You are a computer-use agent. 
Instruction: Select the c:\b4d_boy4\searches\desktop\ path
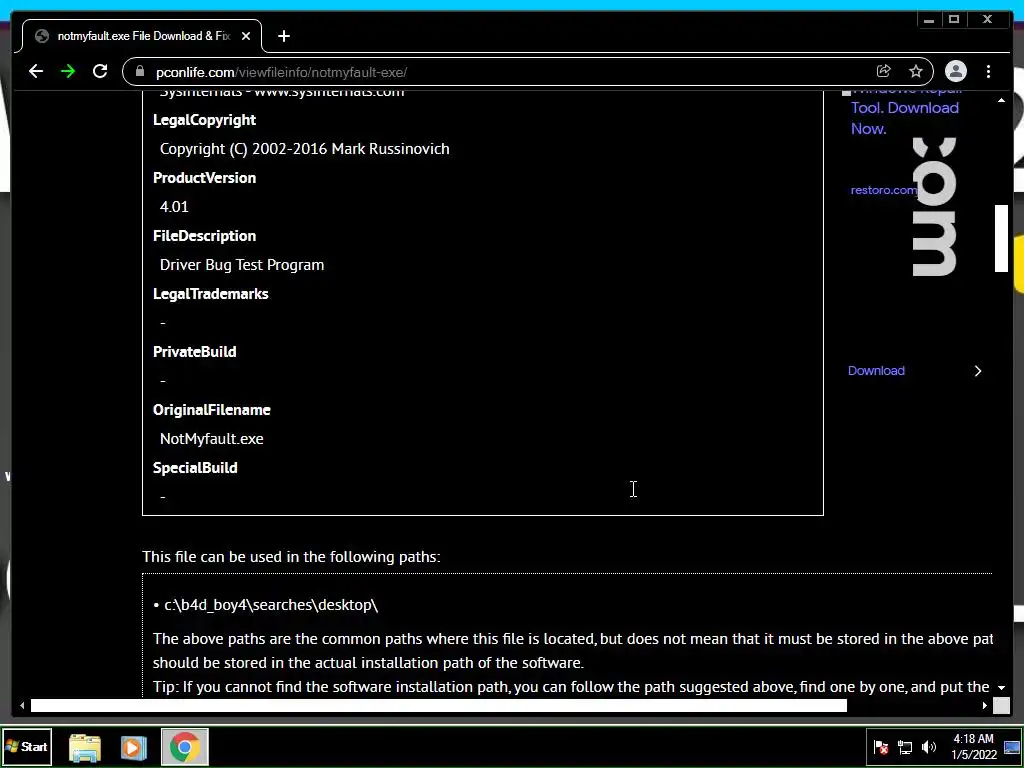point(271,605)
